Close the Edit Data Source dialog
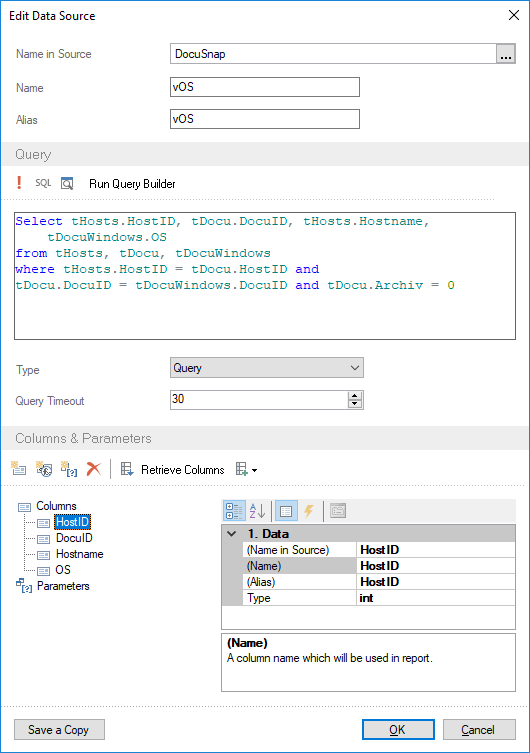This screenshot has height=753, width=530. pyautogui.click(x=514, y=15)
